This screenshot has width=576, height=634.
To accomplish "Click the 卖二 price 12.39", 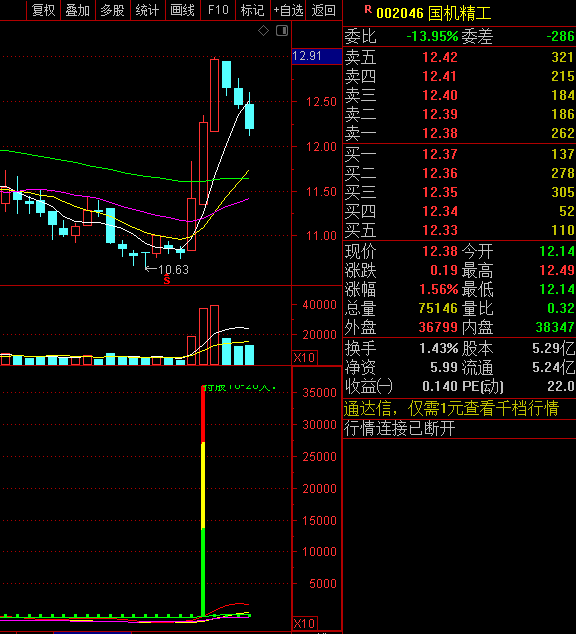I will (x=440, y=114).
